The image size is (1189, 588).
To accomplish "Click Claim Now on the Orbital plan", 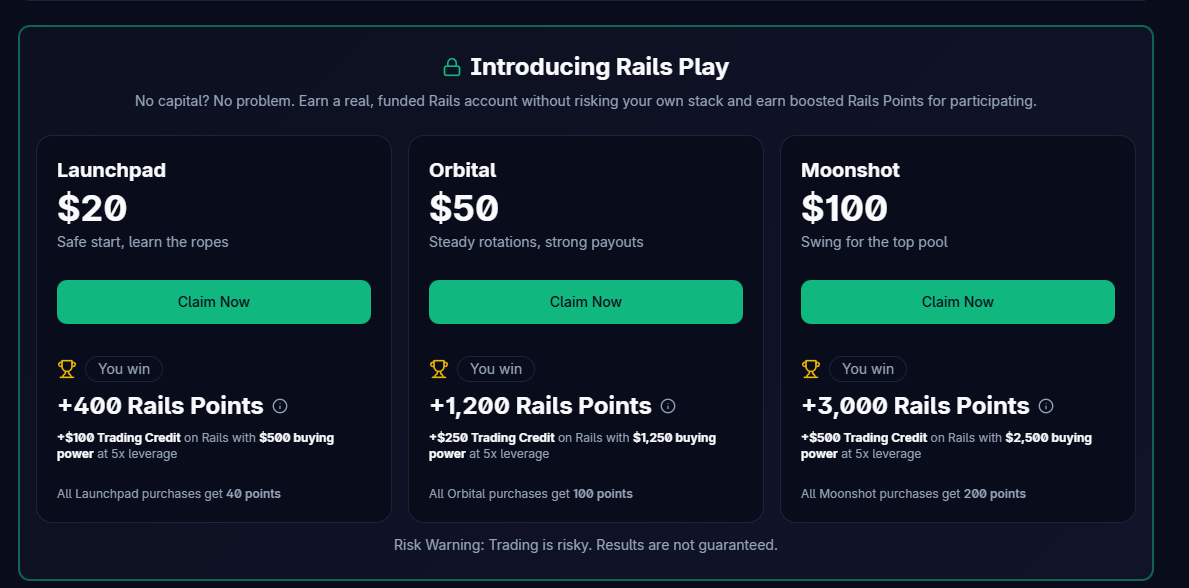I will (586, 301).
